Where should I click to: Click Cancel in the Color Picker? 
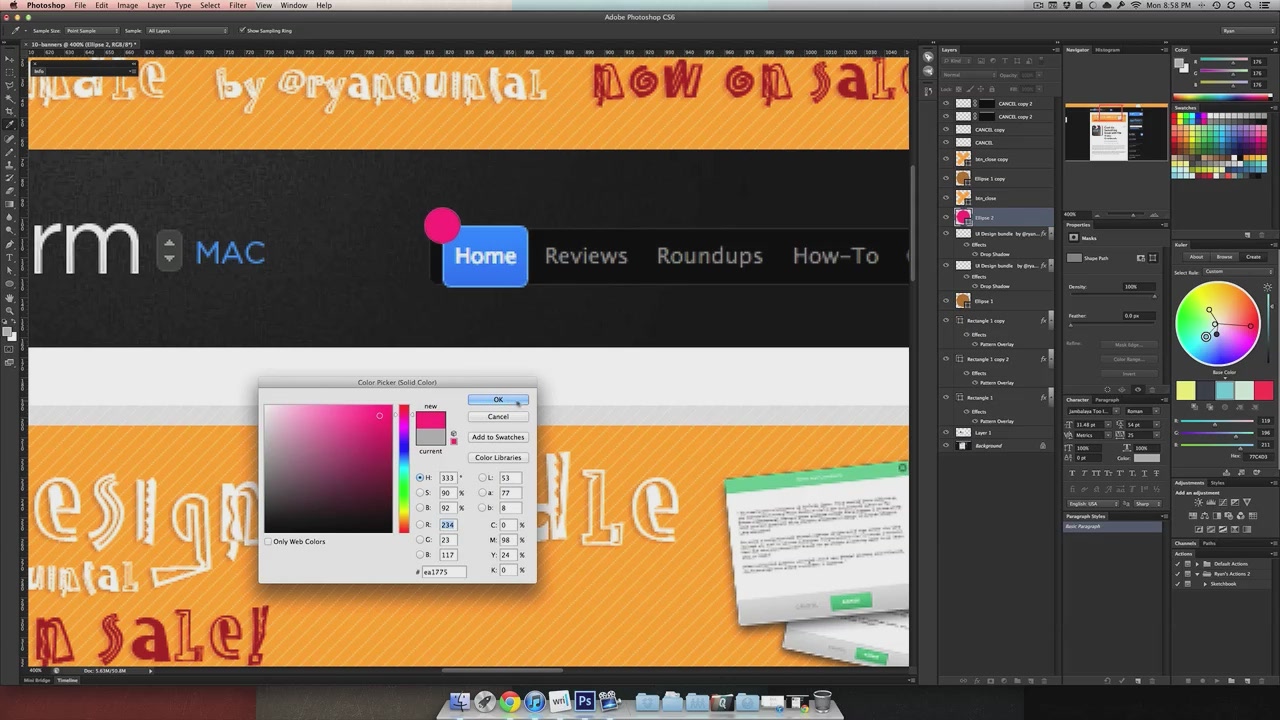pos(498,417)
